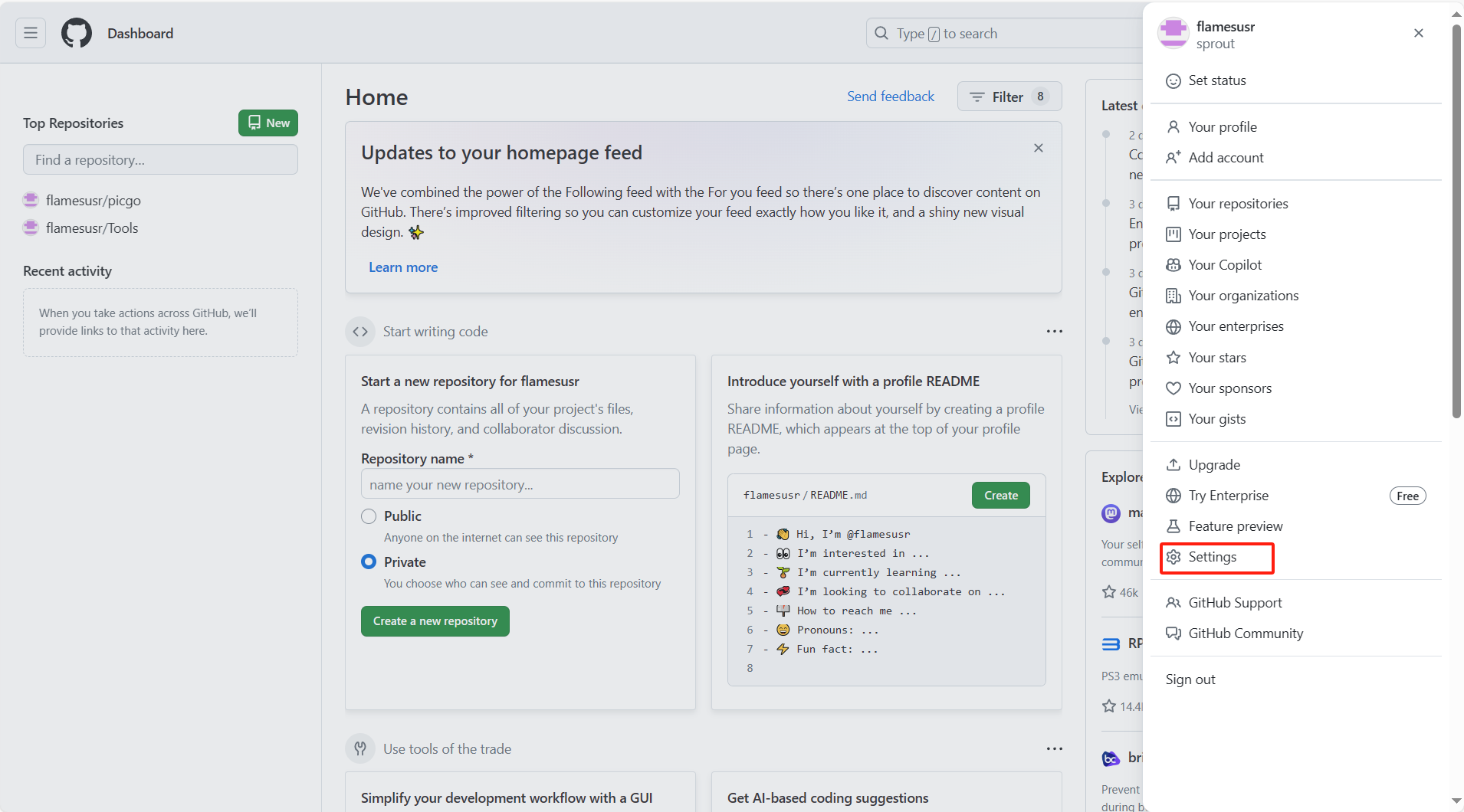Click the people icon beside GitHub Support
The height and width of the screenshot is (812, 1464).
pos(1173,603)
